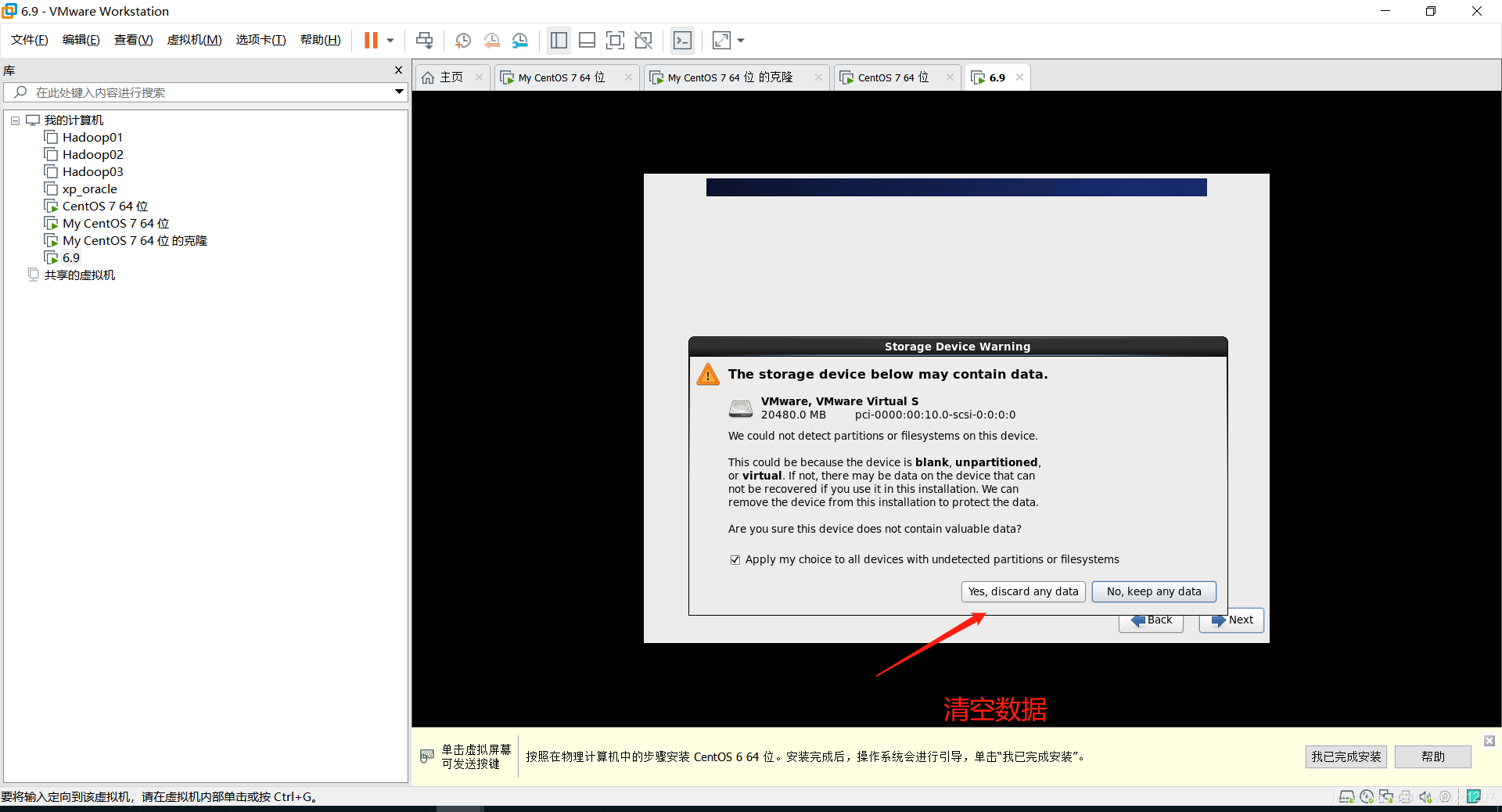
Task: Select 共享的虚拟机 in library tree
Action: (x=79, y=275)
